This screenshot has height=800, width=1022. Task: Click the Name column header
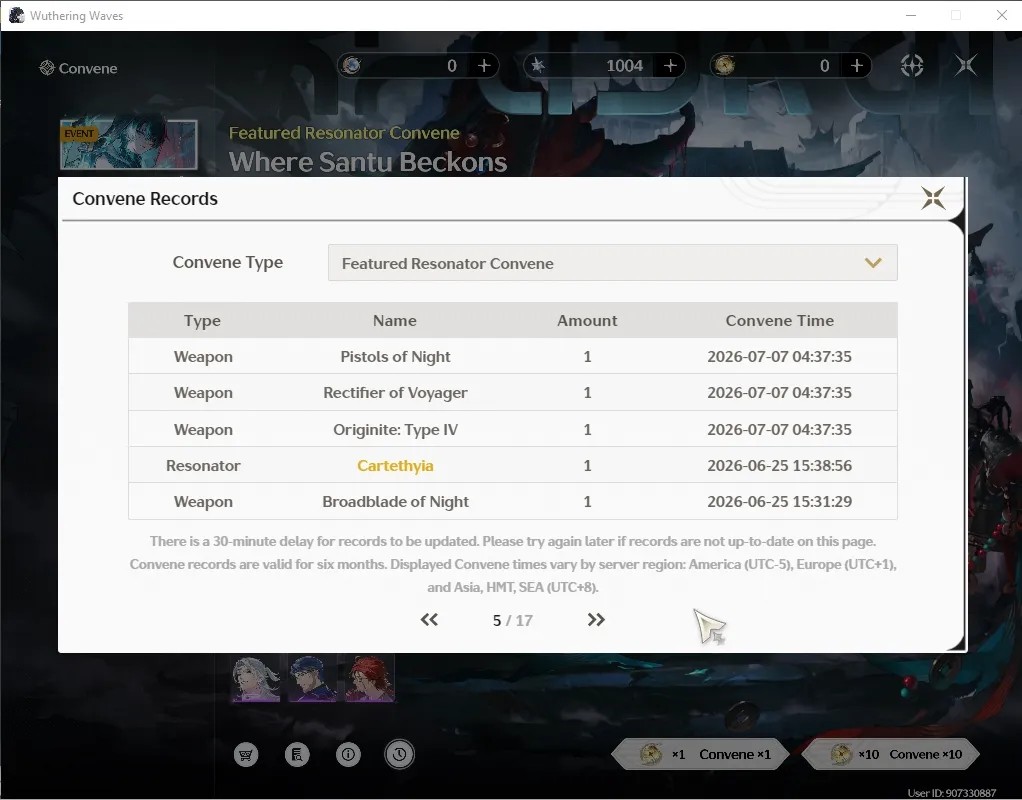(x=394, y=320)
